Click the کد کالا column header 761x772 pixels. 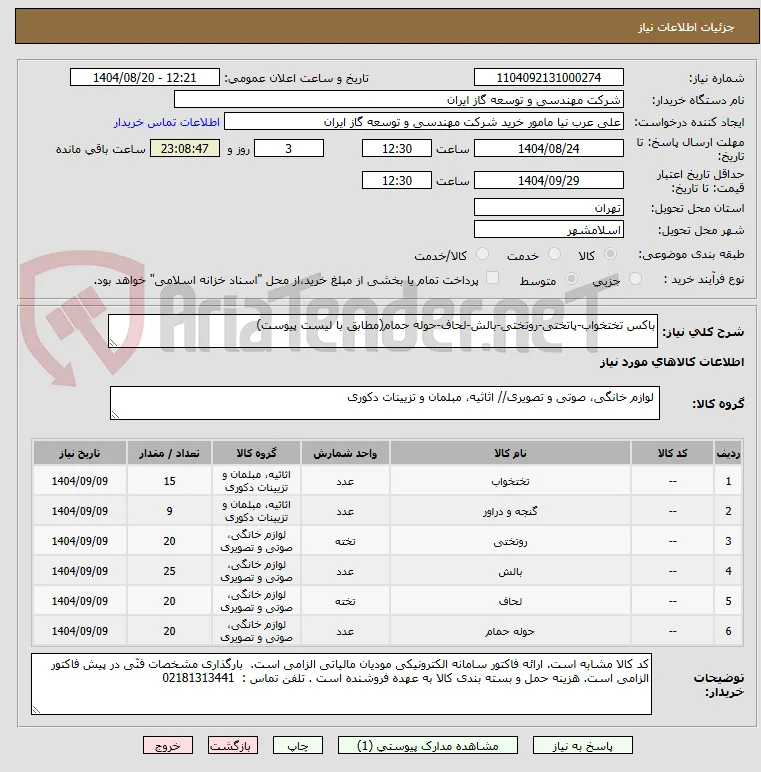(672, 453)
